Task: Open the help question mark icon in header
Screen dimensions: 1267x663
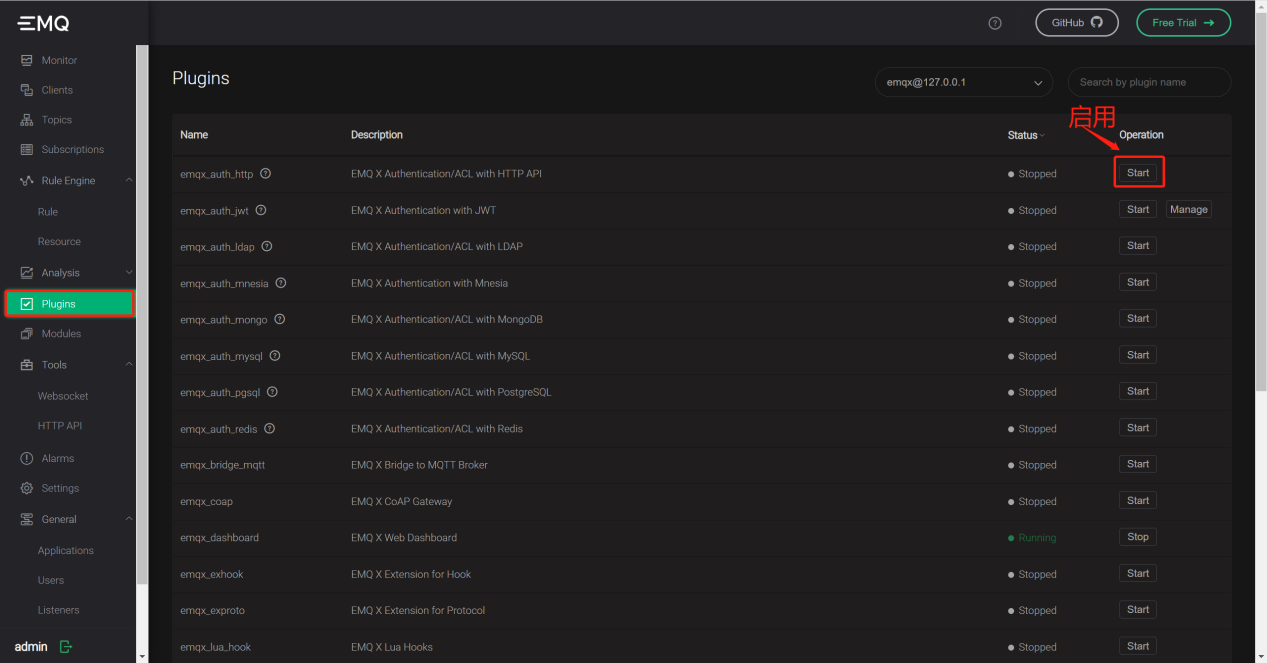Action: point(995,23)
